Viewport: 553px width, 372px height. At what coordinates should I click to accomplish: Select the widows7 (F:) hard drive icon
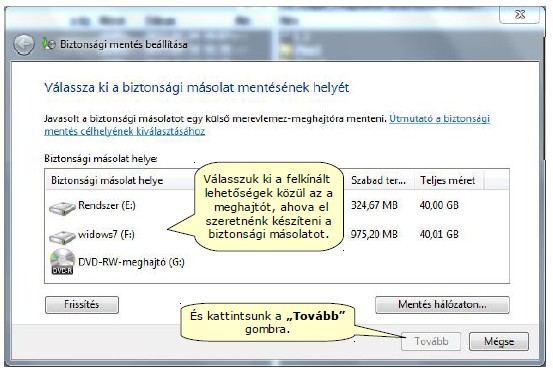62,237
